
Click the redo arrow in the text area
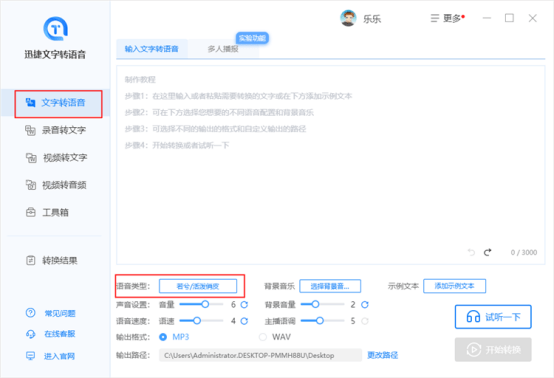tap(488, 252)
